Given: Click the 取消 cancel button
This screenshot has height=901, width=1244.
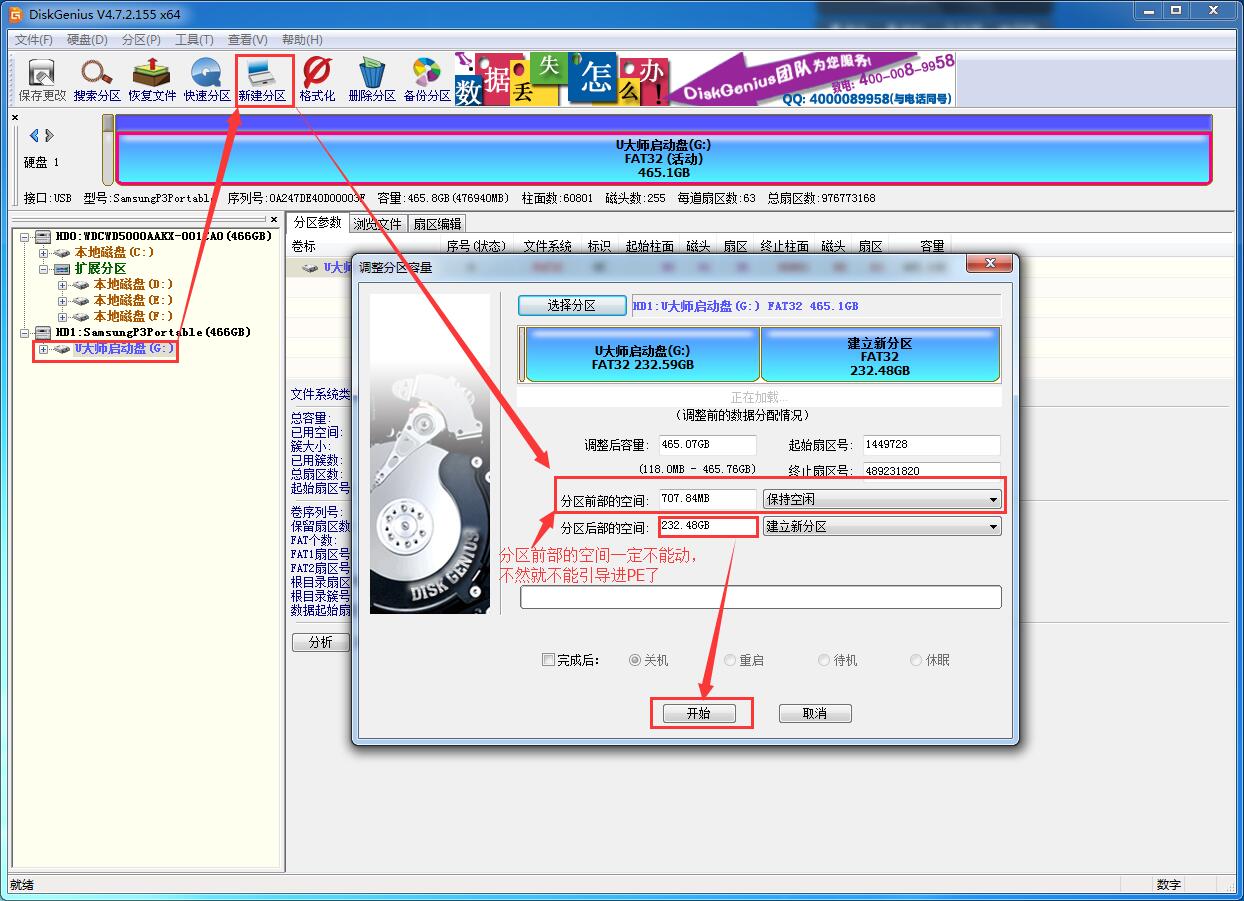Looking at the screenshot, I should pyautogui.click(x=815, y=713).
